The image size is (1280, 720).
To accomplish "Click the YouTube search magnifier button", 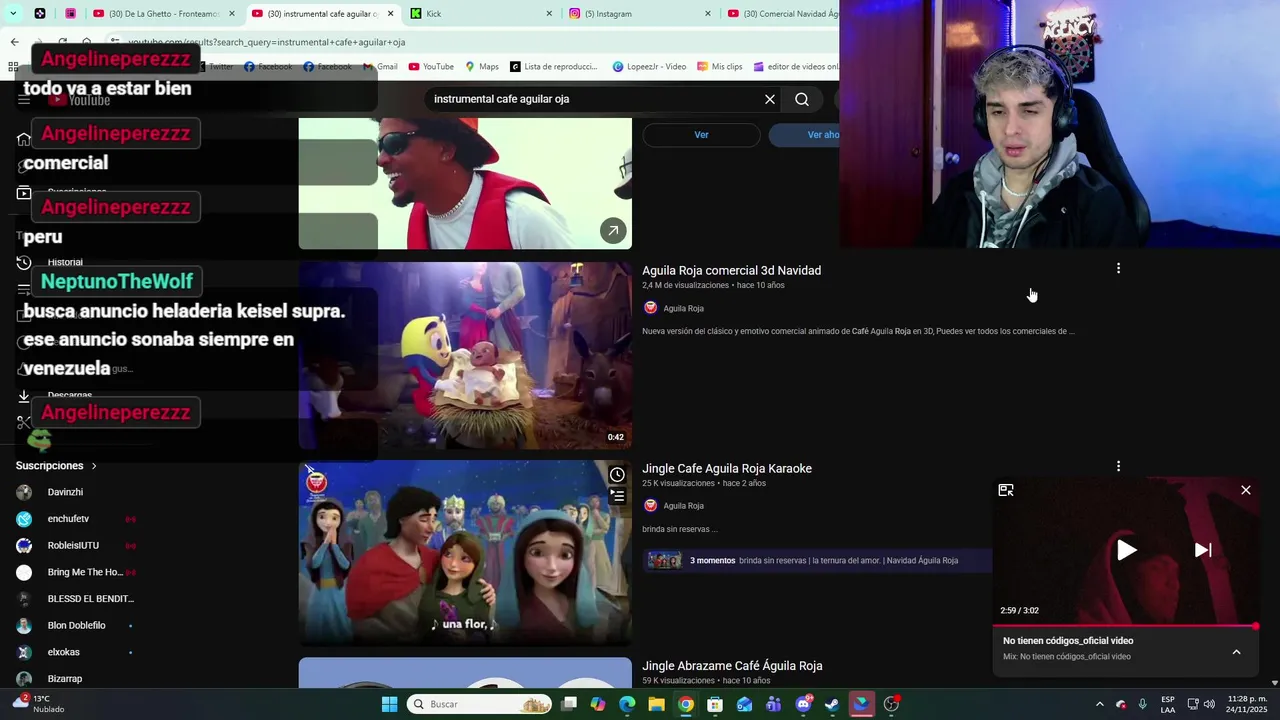I will pyautogui.click(x=802, y=99).
